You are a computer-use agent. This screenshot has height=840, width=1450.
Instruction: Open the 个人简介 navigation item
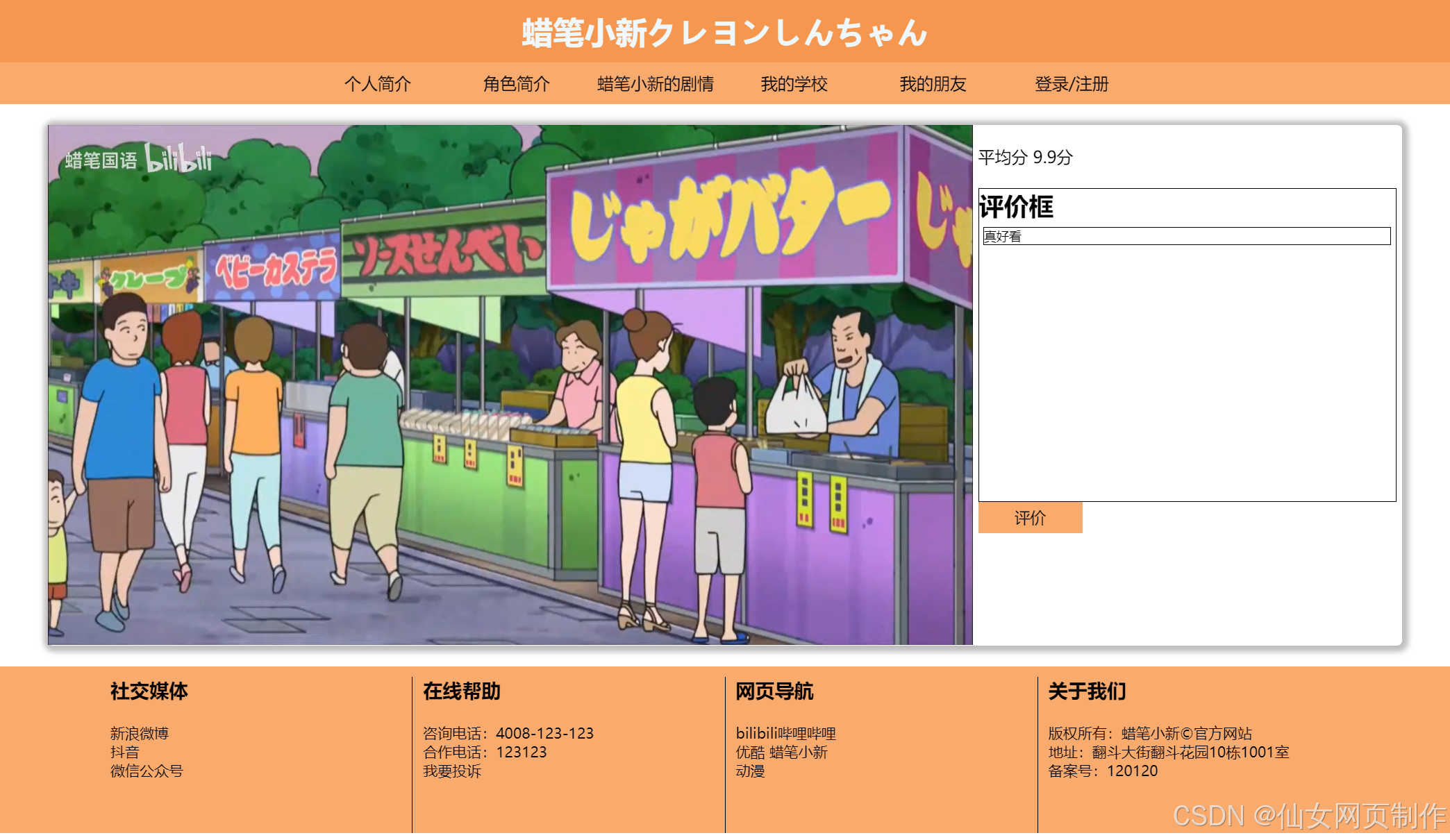click(378, 84)
